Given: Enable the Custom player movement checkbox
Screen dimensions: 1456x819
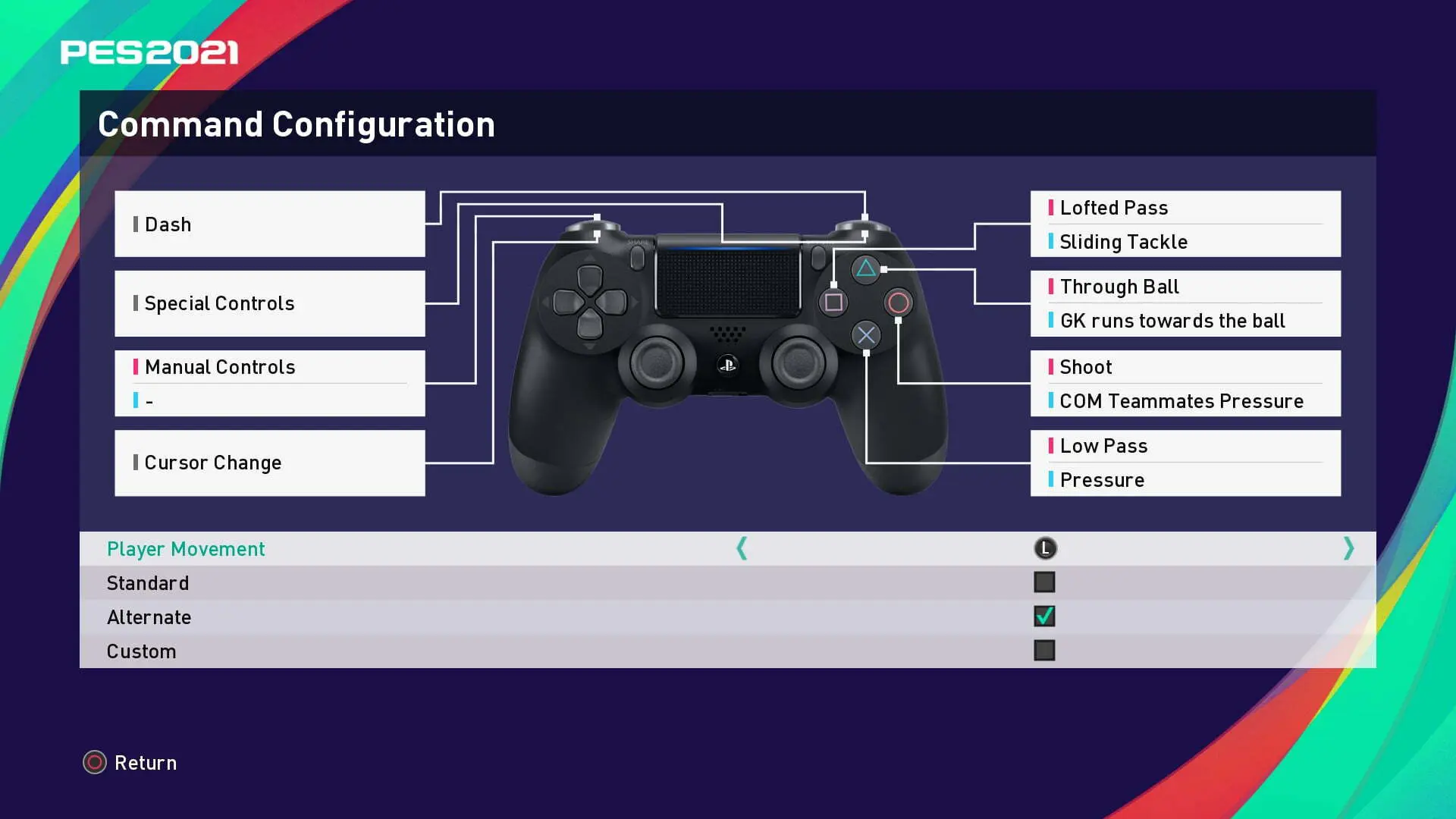Looking at the screenshot, I should 1044,650.
